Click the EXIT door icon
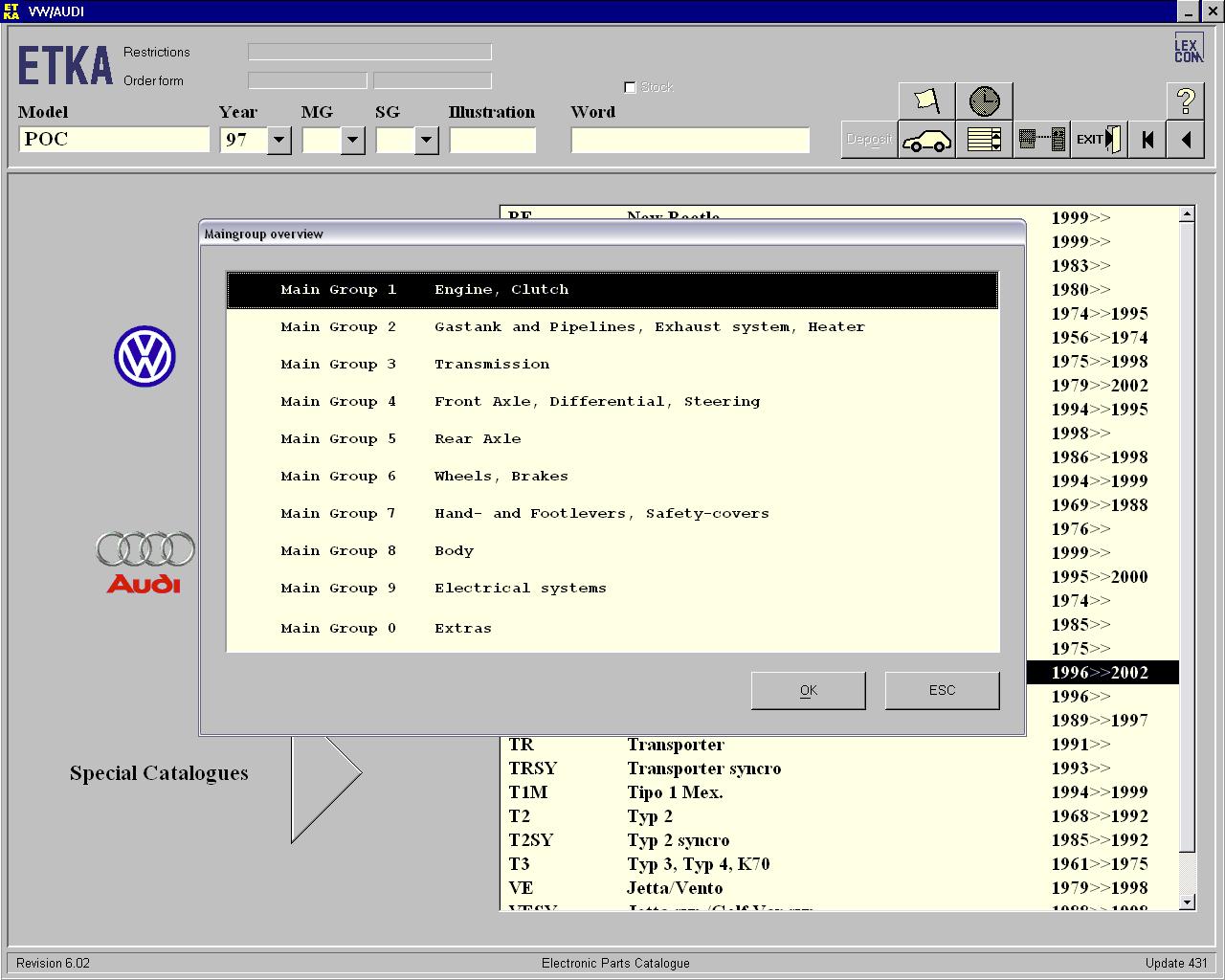This screenshot has height=980, width=1225. pos(1098,140)
